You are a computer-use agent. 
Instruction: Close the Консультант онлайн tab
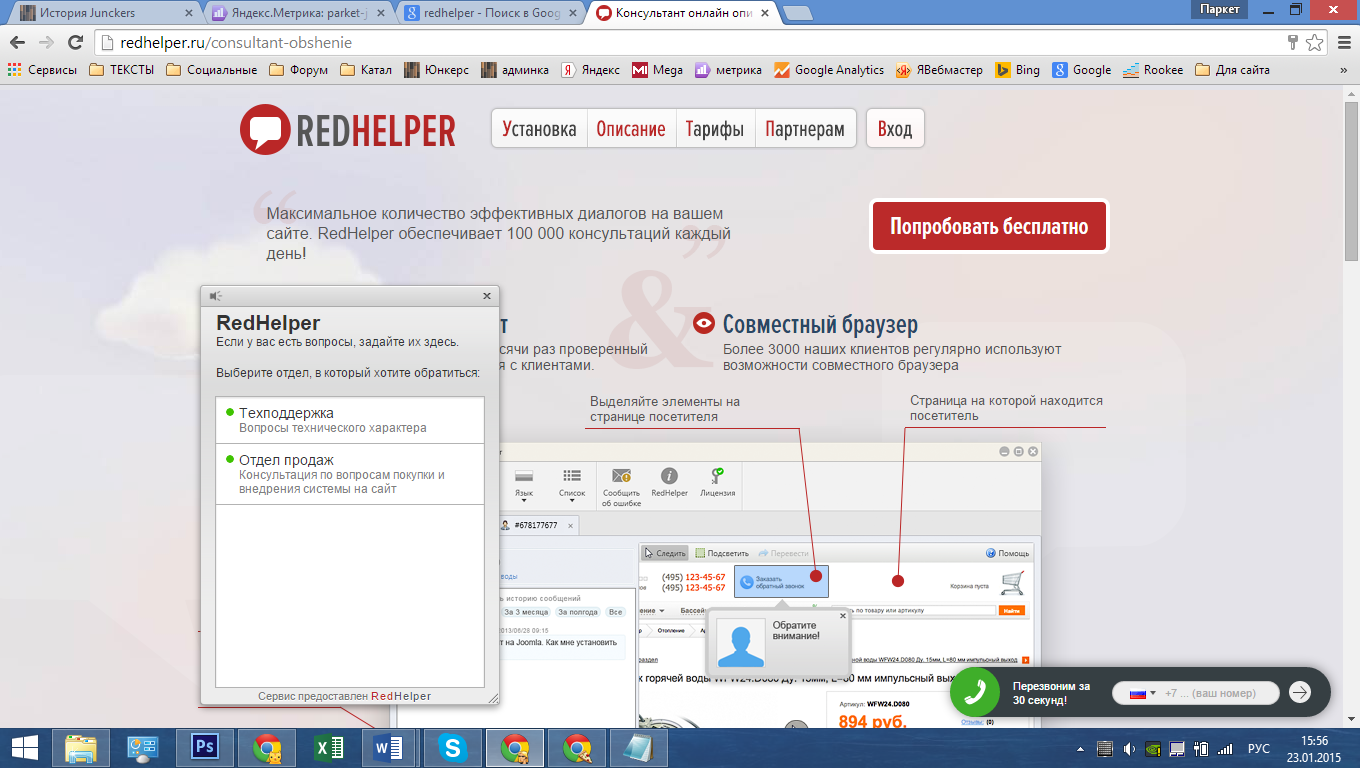point(765,13)
